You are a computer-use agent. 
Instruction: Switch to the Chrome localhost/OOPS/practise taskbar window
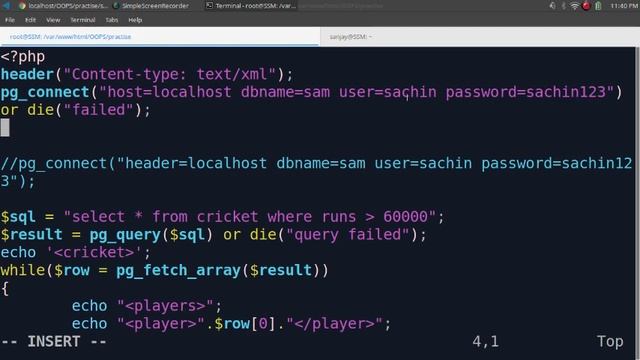coord(64,6)
